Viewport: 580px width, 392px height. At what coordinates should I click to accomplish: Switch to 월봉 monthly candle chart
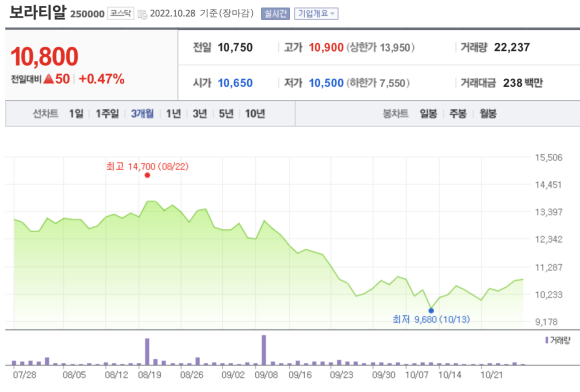[x=488, y=114]
